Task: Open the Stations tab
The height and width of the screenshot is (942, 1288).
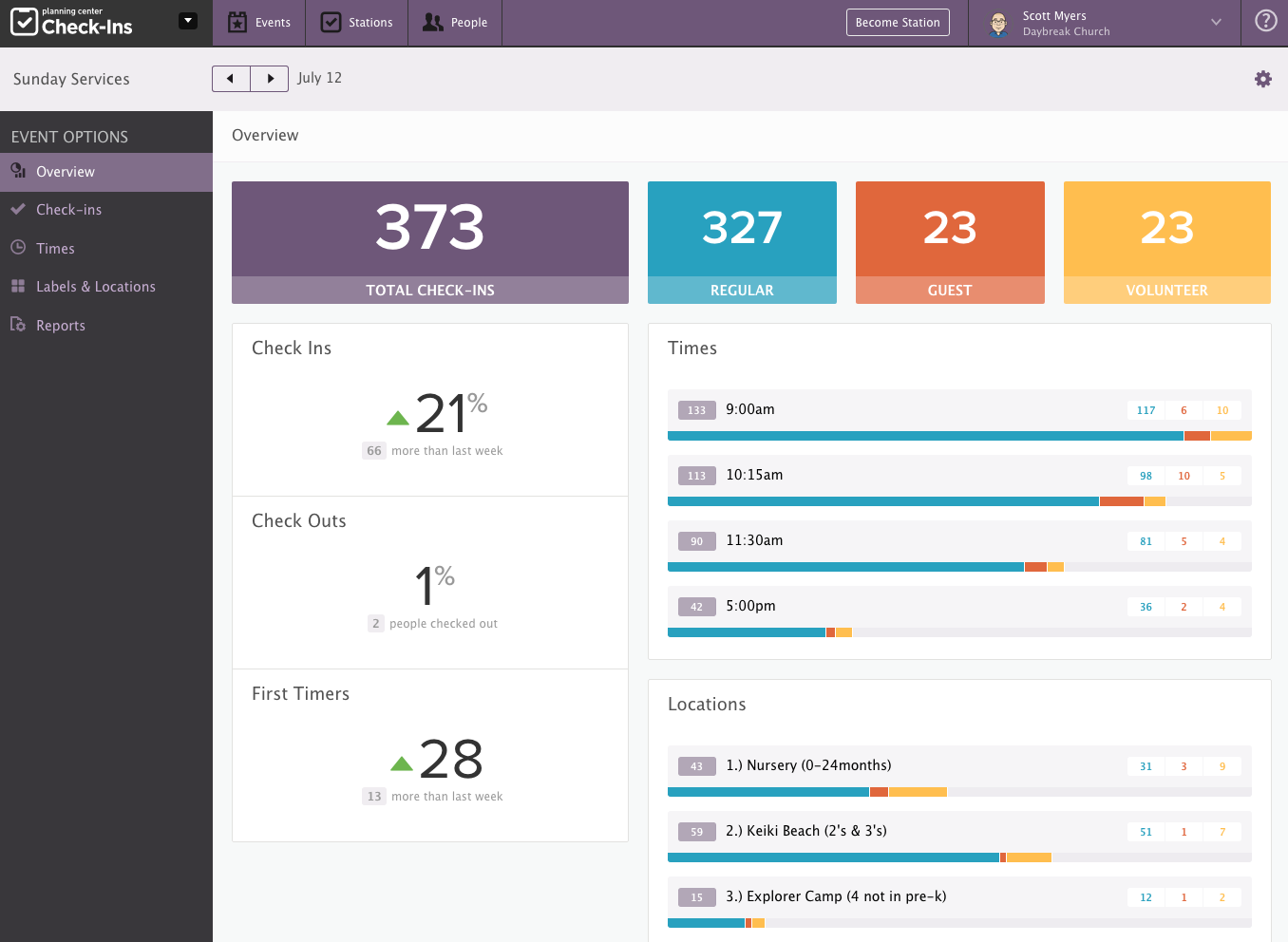Action: point(356,23)
